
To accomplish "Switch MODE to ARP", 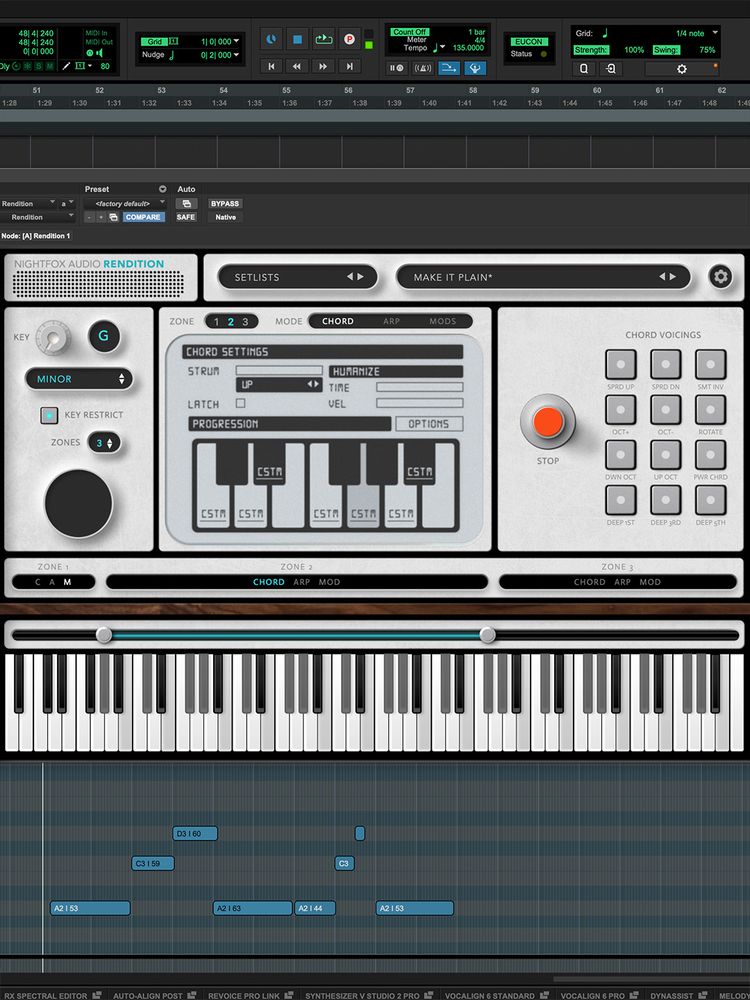I will coord(392,321).
